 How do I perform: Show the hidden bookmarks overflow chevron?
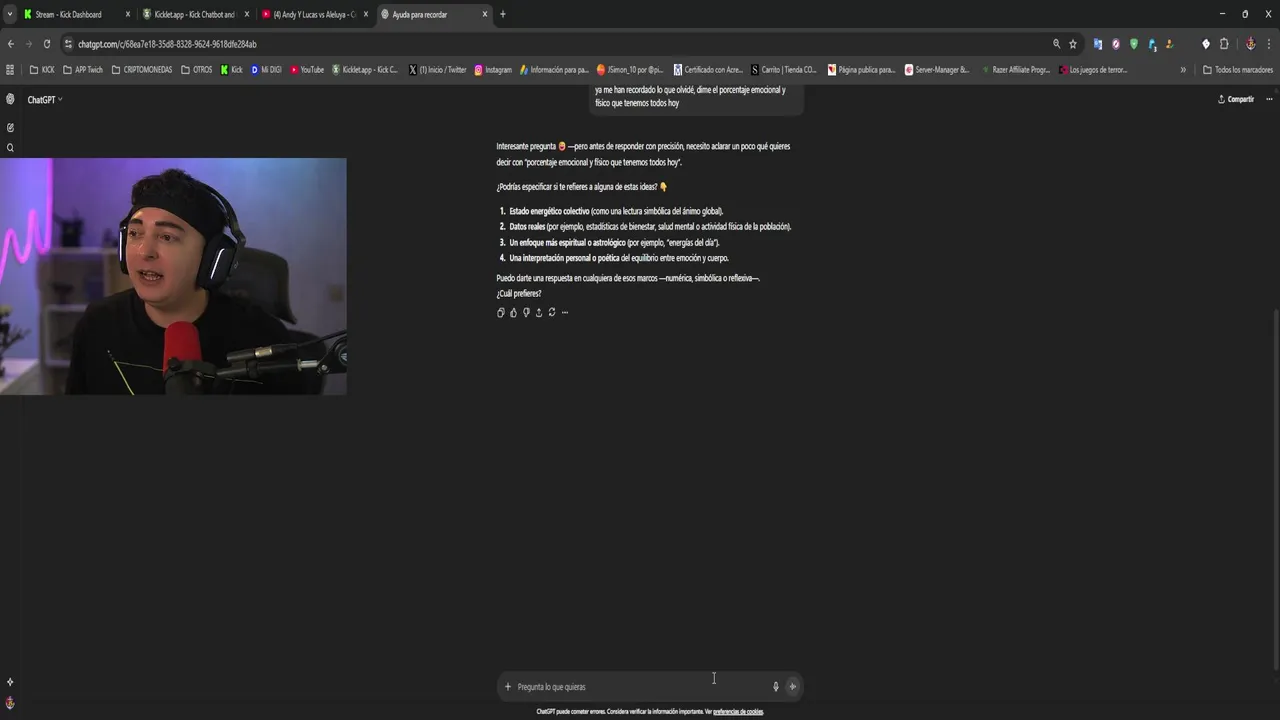point(1183,70)
